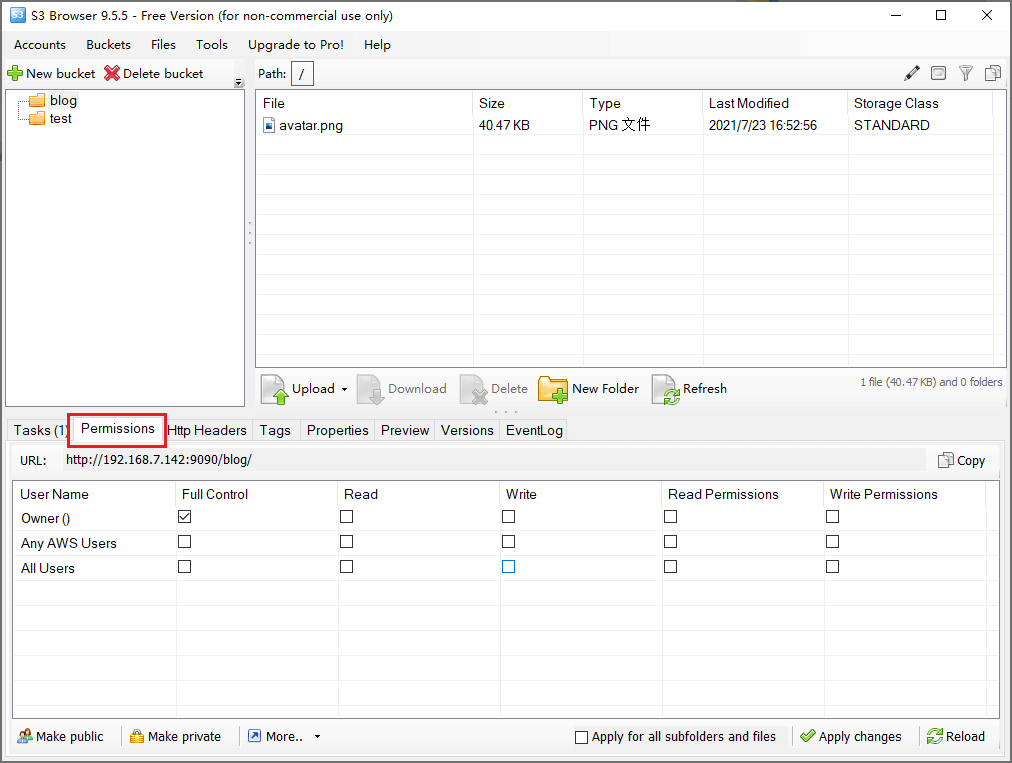Sort by the Storage Class column header
This screenshot has height=763, width=1012.
pos(920,103)
